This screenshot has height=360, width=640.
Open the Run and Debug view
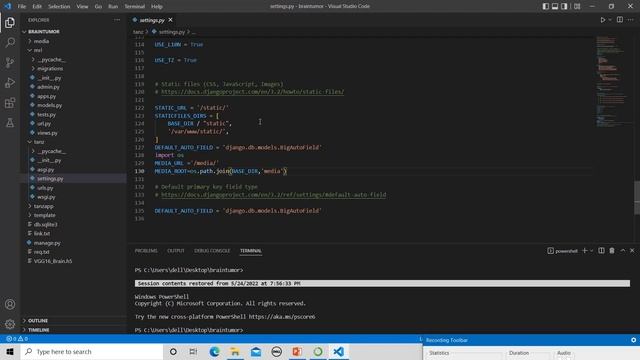10,82
